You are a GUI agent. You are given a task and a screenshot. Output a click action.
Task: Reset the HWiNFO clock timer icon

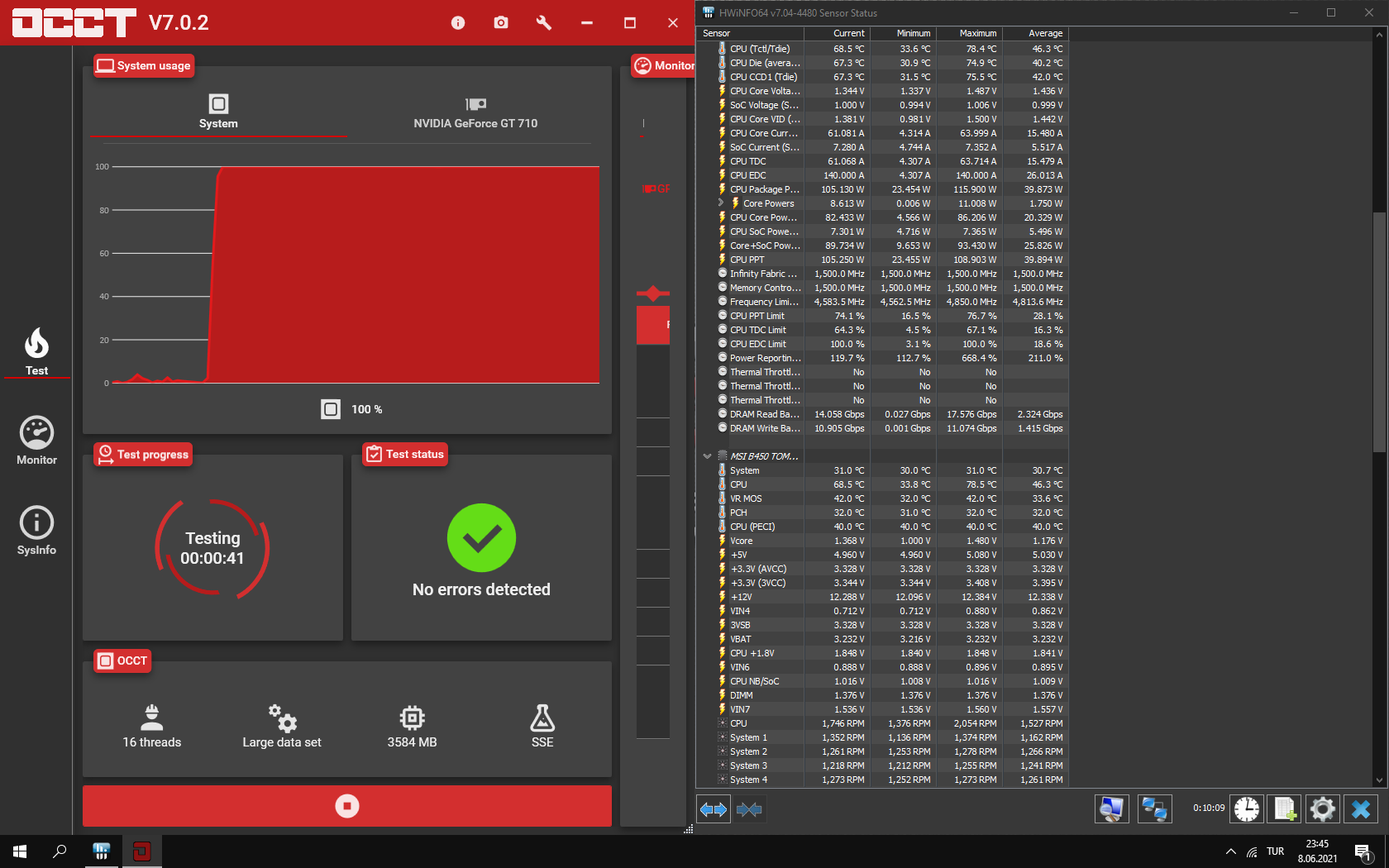pyautogui.click(x=1247, y=809)
